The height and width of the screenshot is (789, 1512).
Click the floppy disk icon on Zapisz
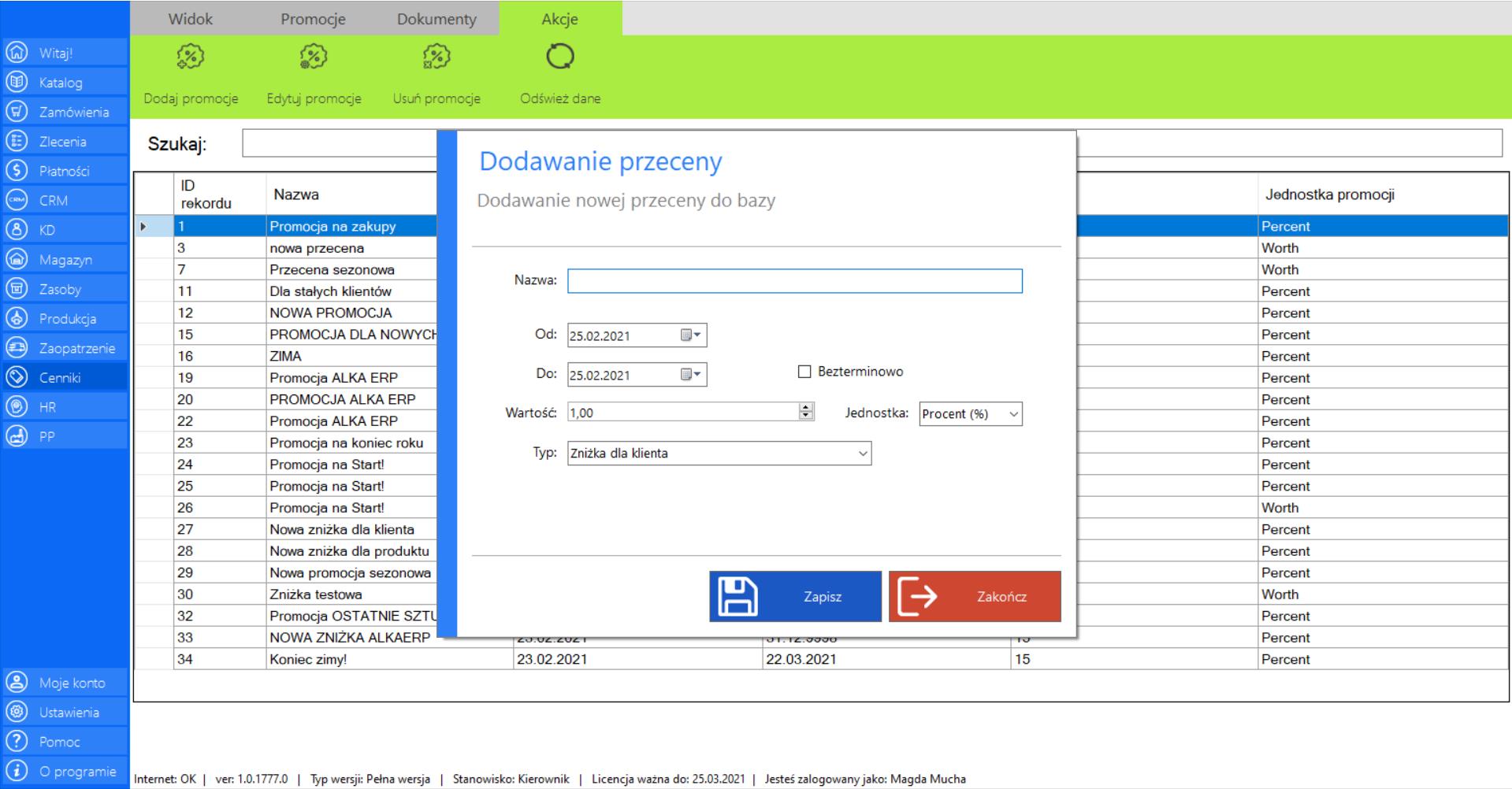click(x=737, y=597)
